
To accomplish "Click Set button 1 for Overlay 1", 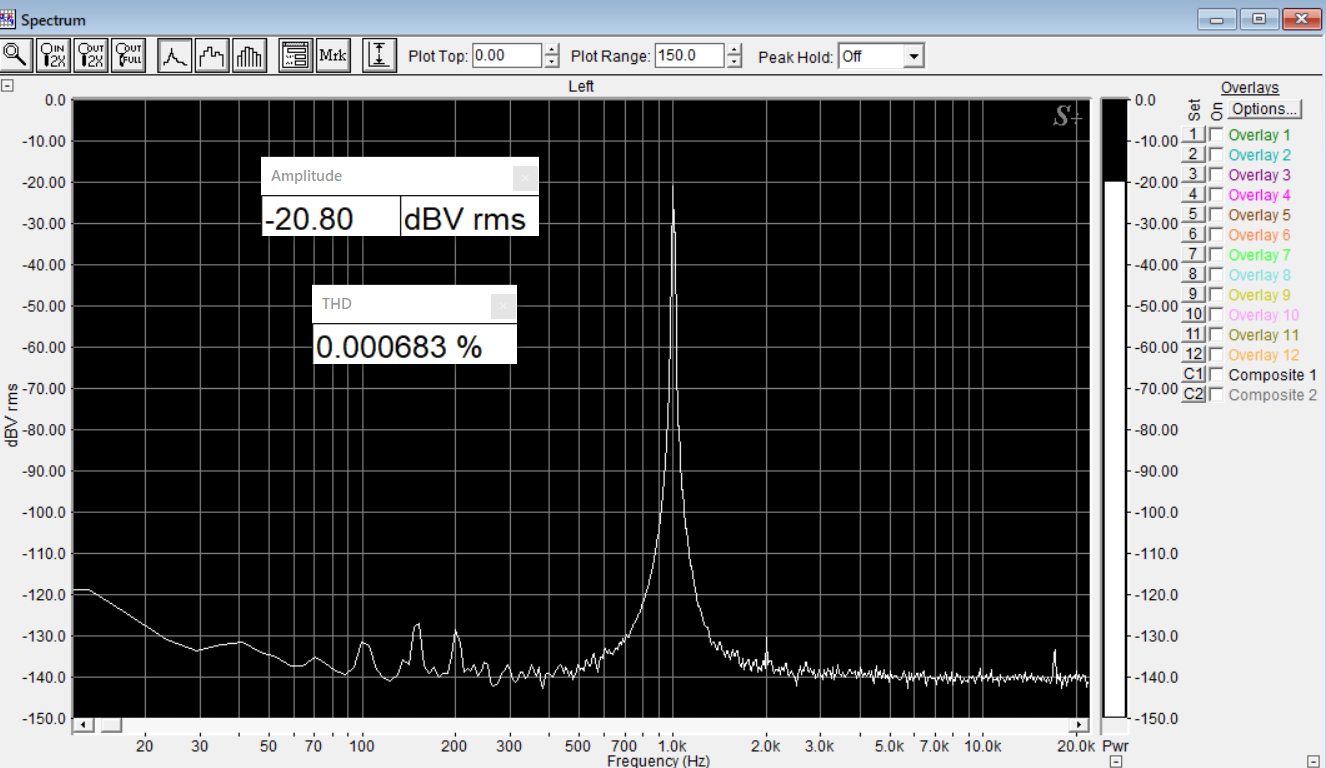I will tap(1193, 135).
